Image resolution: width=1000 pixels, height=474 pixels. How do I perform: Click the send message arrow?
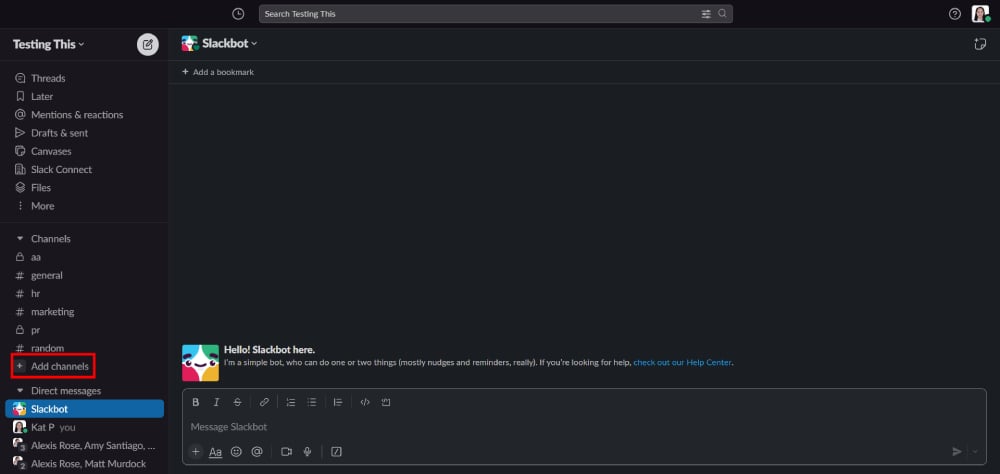(957, 452)
